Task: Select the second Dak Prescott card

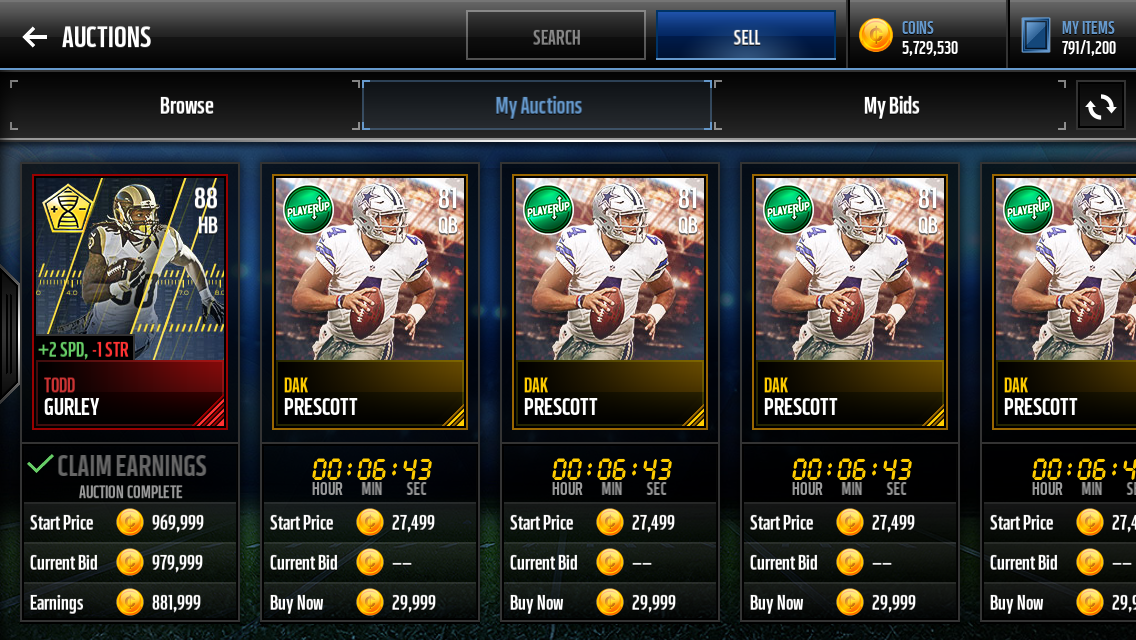Action: pos(610,302)
